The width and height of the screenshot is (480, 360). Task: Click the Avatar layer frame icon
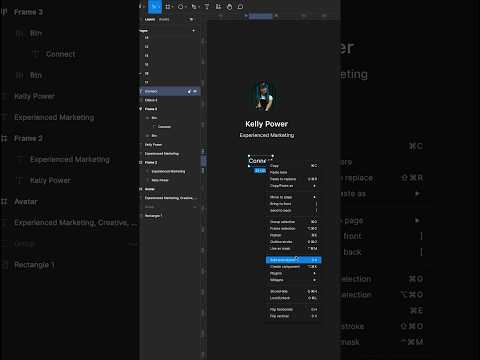click(x=141, y=189)
